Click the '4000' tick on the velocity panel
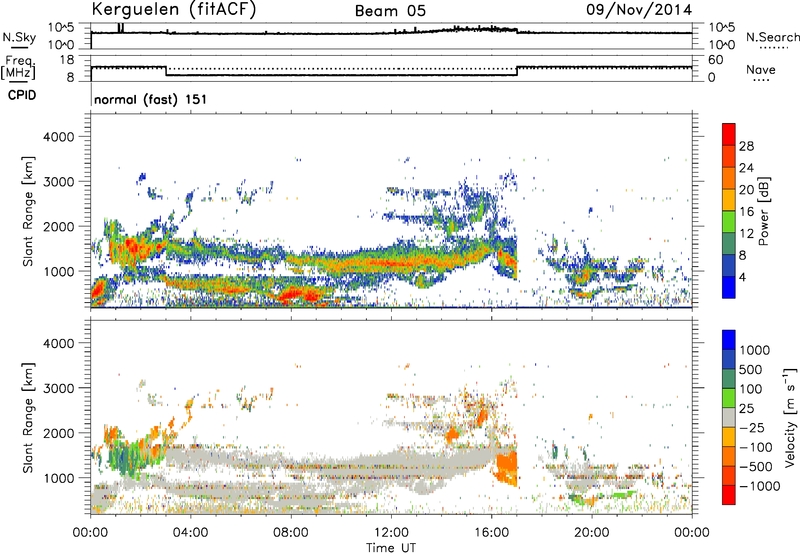 58,343
